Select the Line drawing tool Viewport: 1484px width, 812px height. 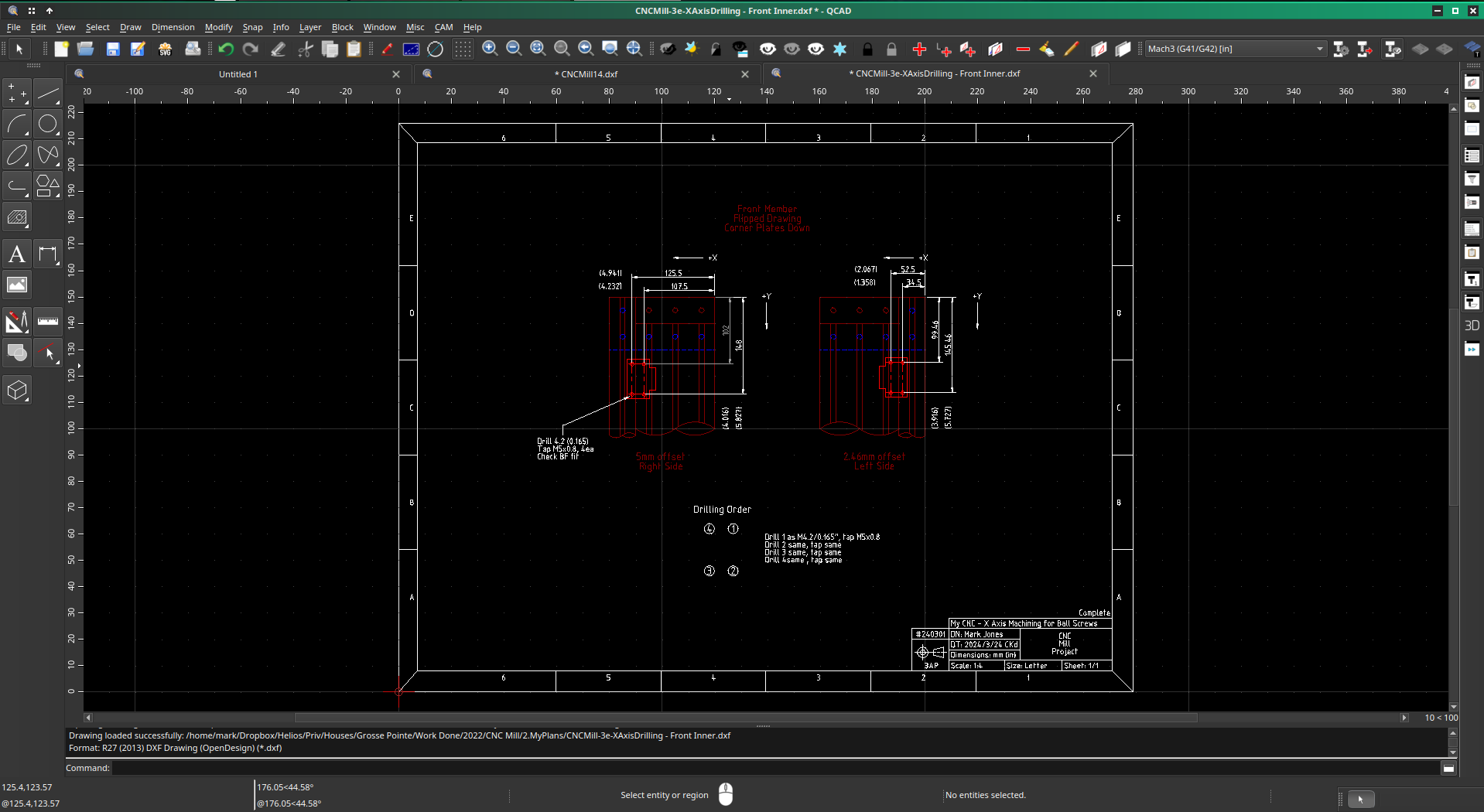point(48,93)
